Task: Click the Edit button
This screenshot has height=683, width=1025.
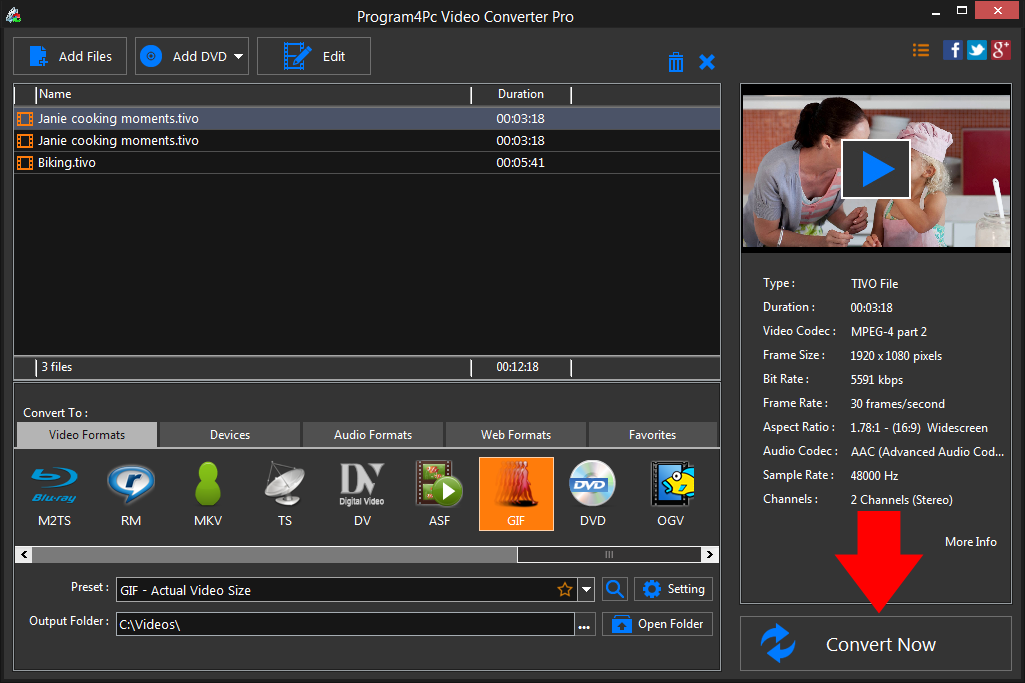Action: [x=314, y=56]
